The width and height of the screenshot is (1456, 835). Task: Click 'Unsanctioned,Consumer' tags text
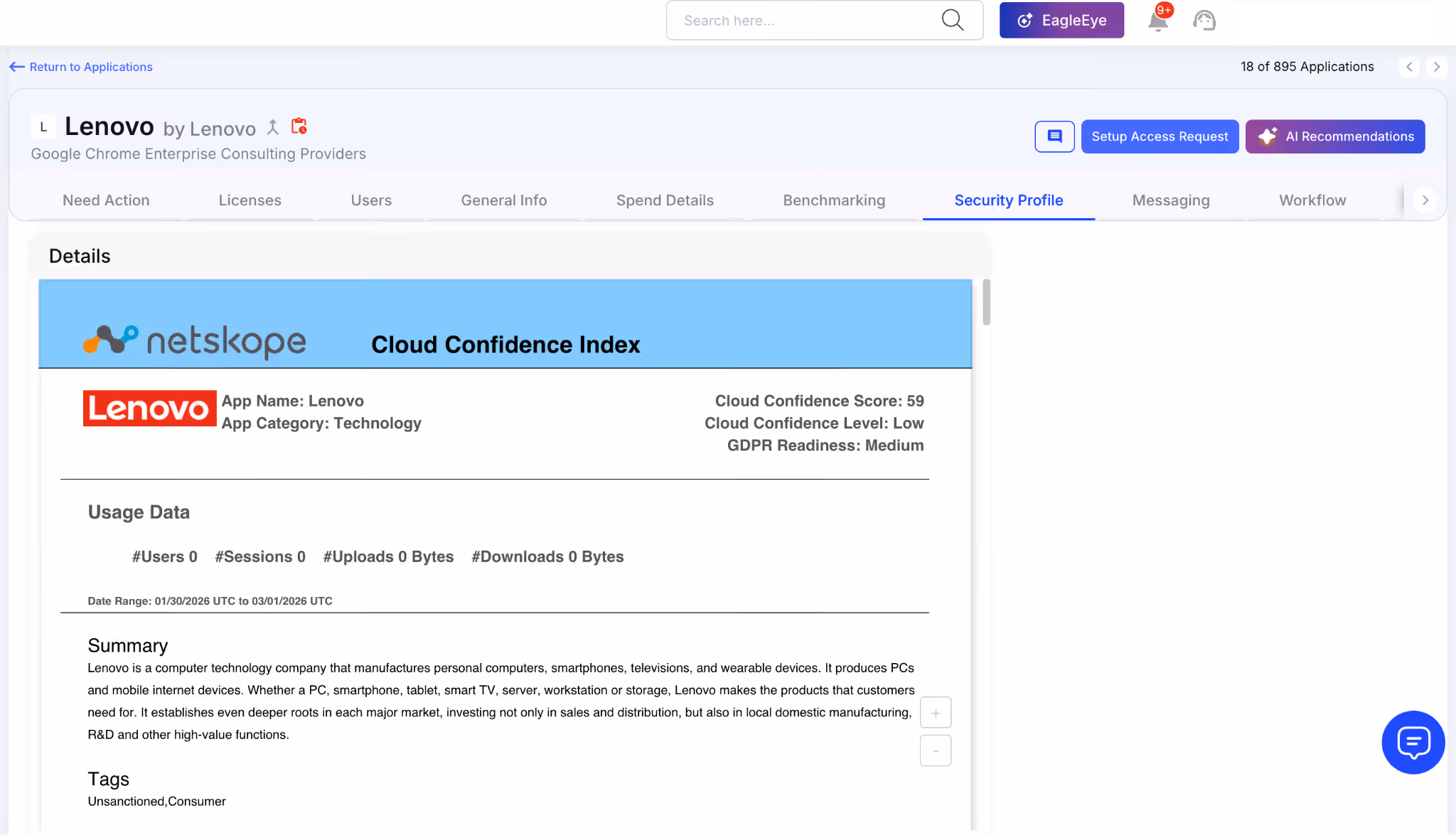156,802
